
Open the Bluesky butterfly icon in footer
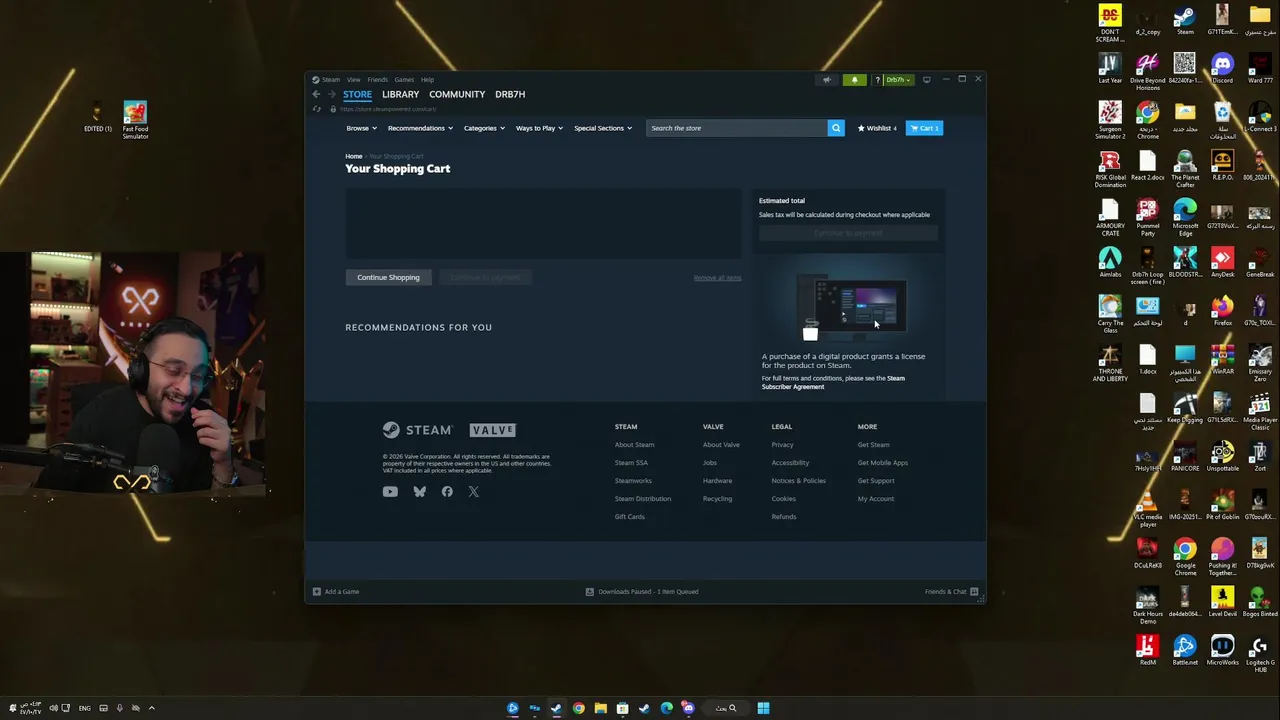tap(420, 491)
